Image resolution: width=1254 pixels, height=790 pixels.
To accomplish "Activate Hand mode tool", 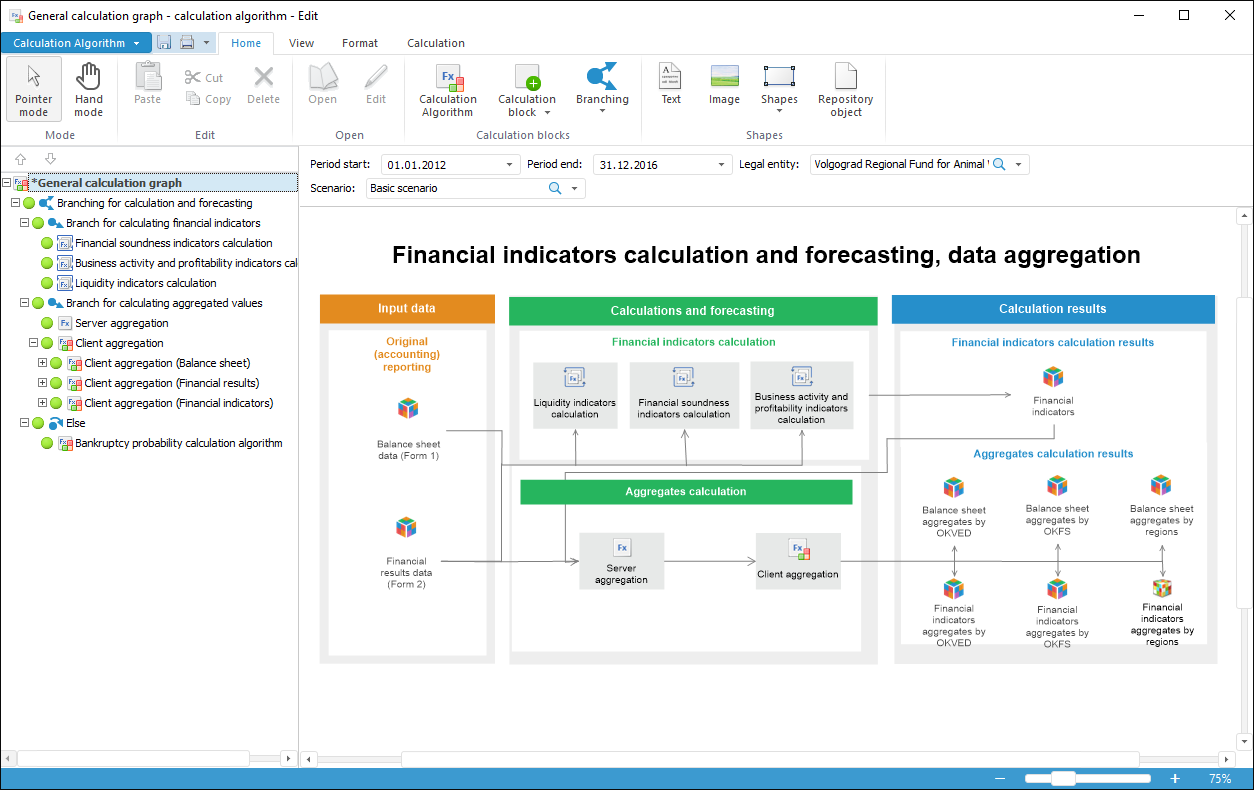I will 89,89.
